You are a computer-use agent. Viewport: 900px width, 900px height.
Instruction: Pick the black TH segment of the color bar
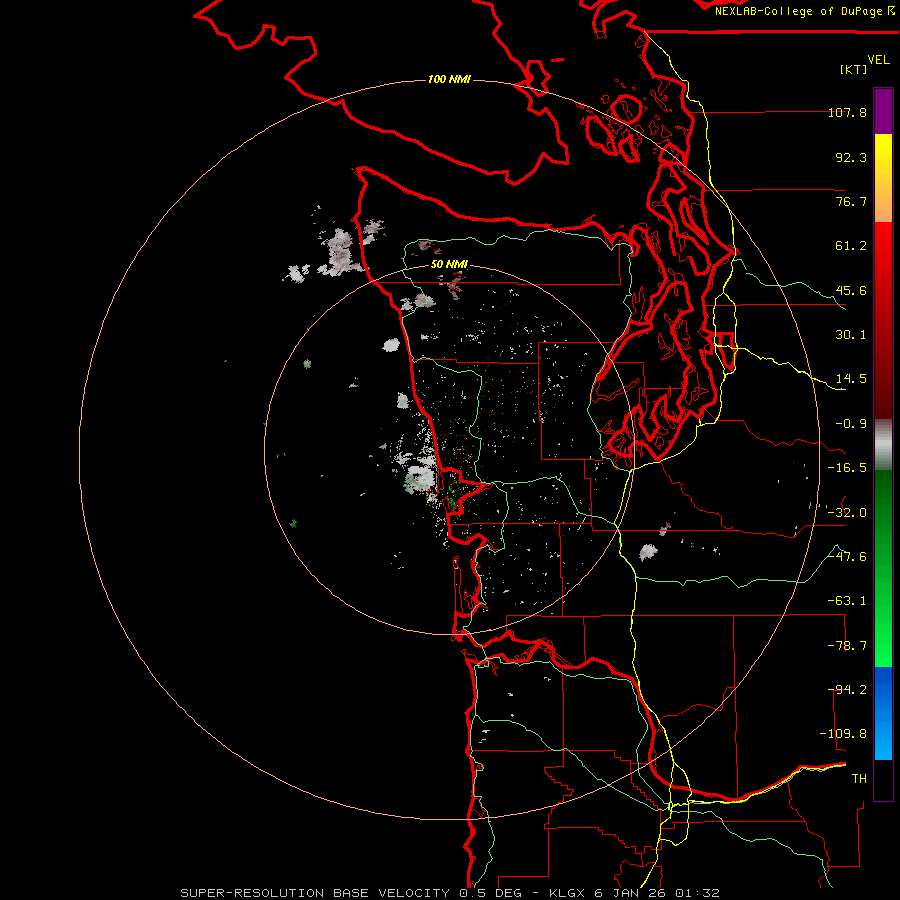883,780
